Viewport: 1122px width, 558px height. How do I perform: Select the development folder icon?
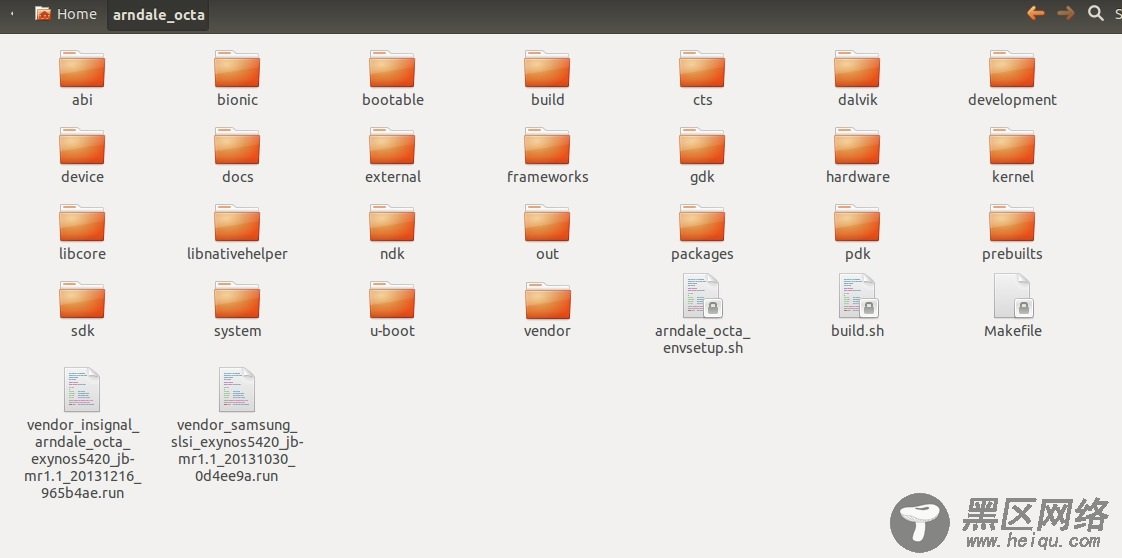1012,69
